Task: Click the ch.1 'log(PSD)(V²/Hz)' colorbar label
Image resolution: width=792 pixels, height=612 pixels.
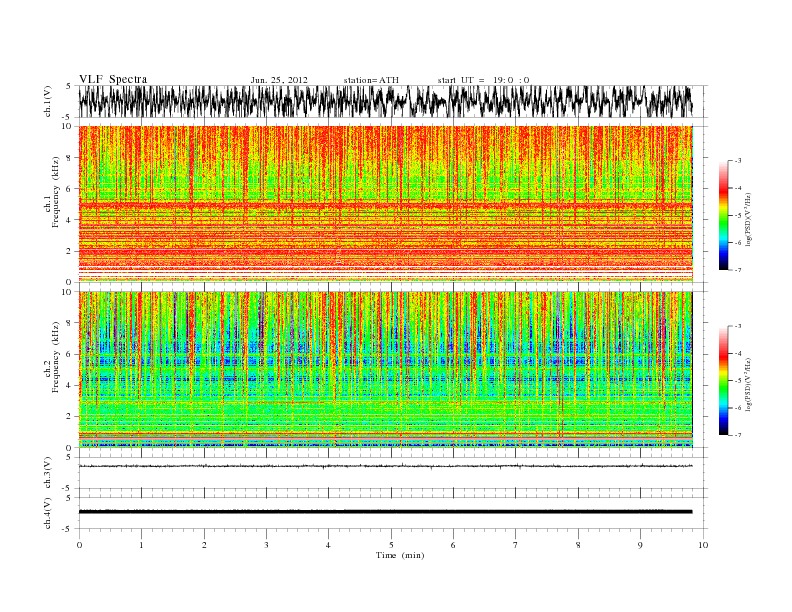Action: (x=750, y=220)
